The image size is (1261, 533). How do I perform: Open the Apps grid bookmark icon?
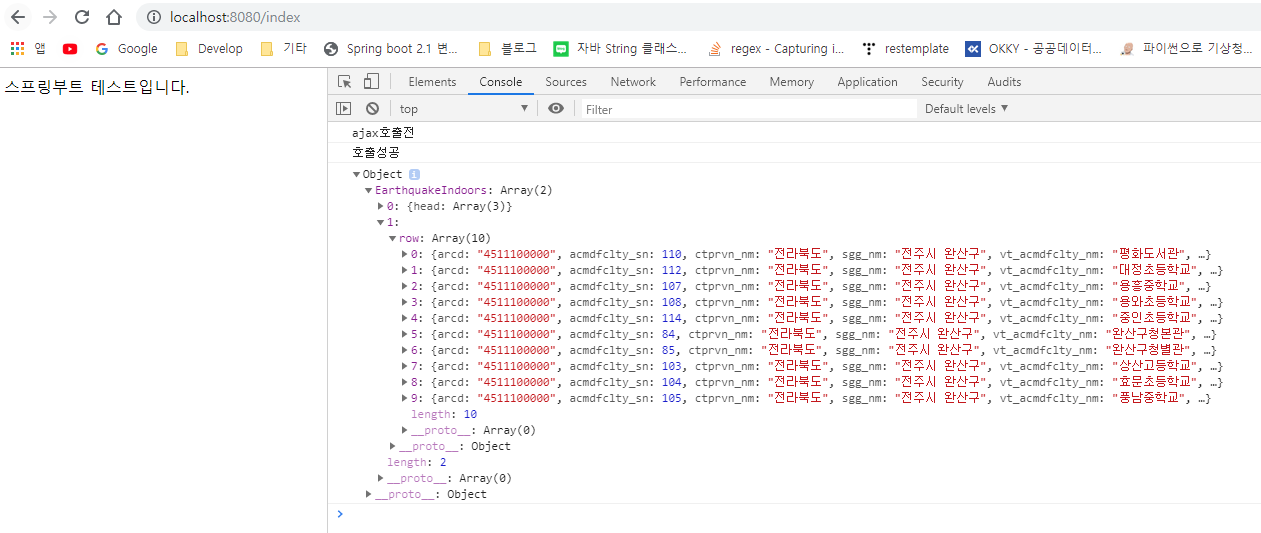tap(17, 48)
